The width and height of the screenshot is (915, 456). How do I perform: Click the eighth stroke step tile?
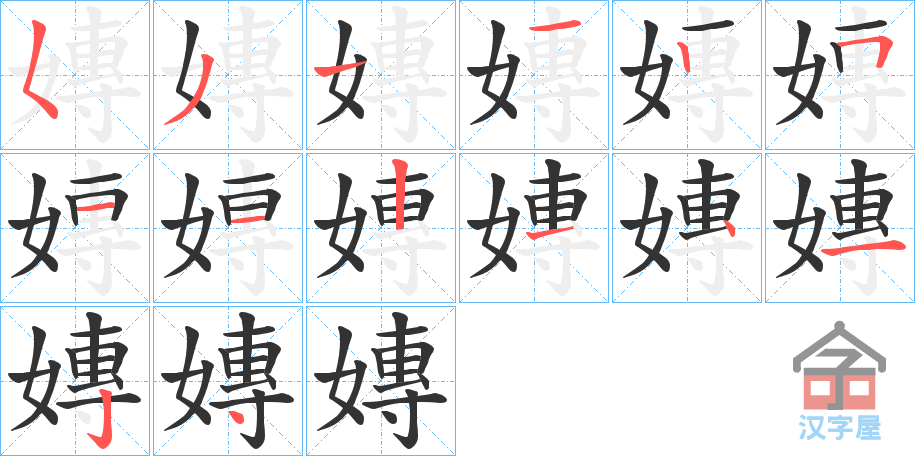228,228
